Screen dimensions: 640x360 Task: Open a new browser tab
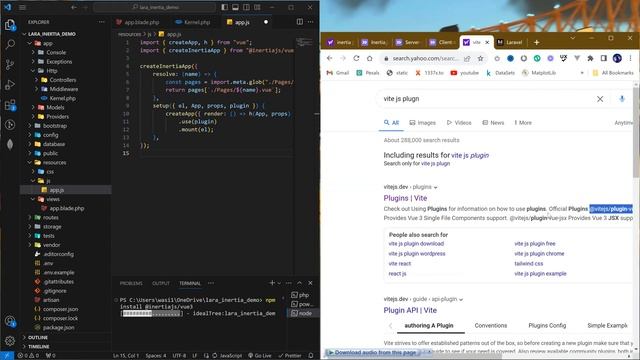[x=536, y=42]
